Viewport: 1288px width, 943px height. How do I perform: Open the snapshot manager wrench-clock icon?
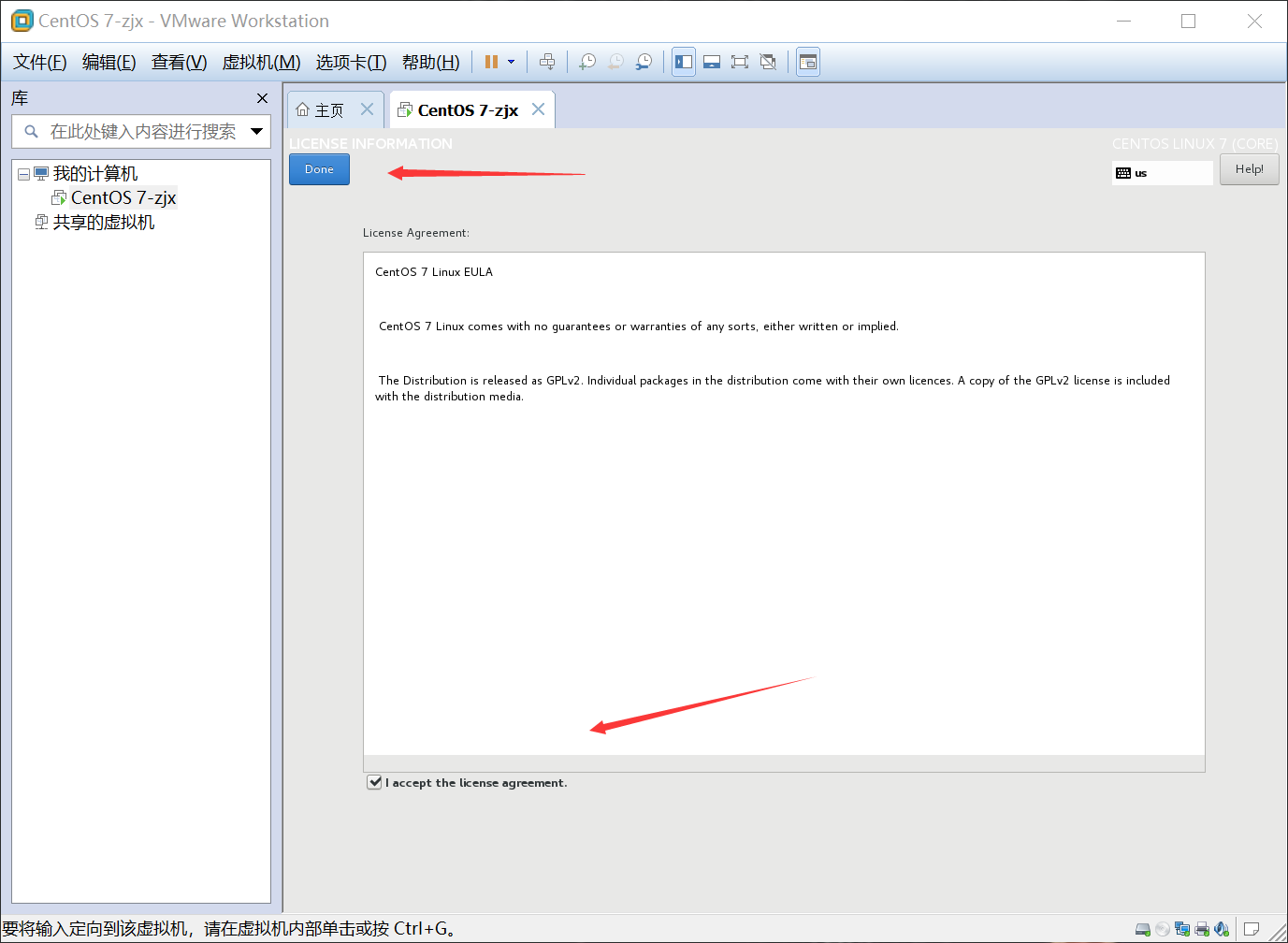(x=644, y=62)
